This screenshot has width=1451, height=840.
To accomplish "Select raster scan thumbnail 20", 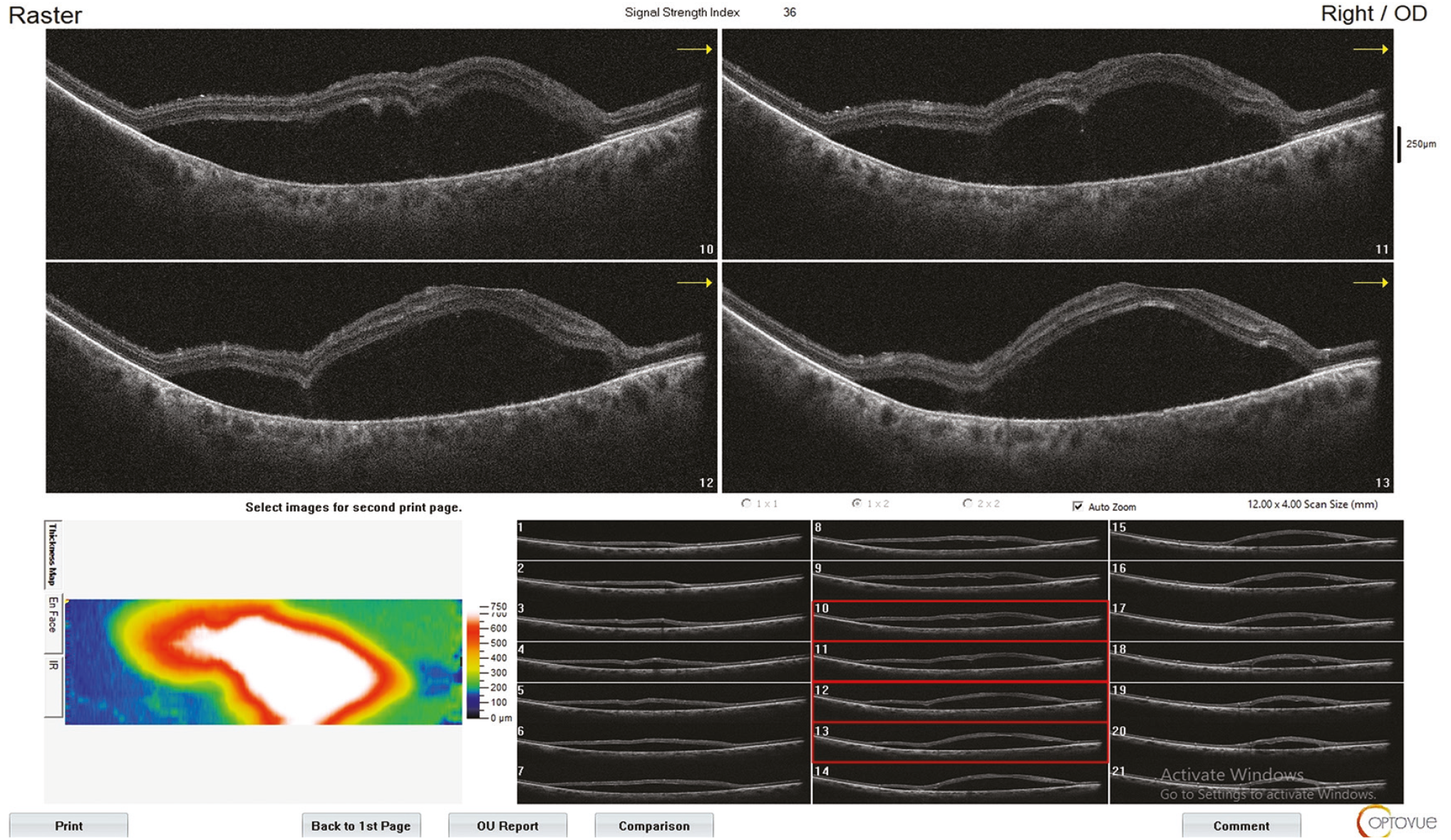I will coord(1256,743).
